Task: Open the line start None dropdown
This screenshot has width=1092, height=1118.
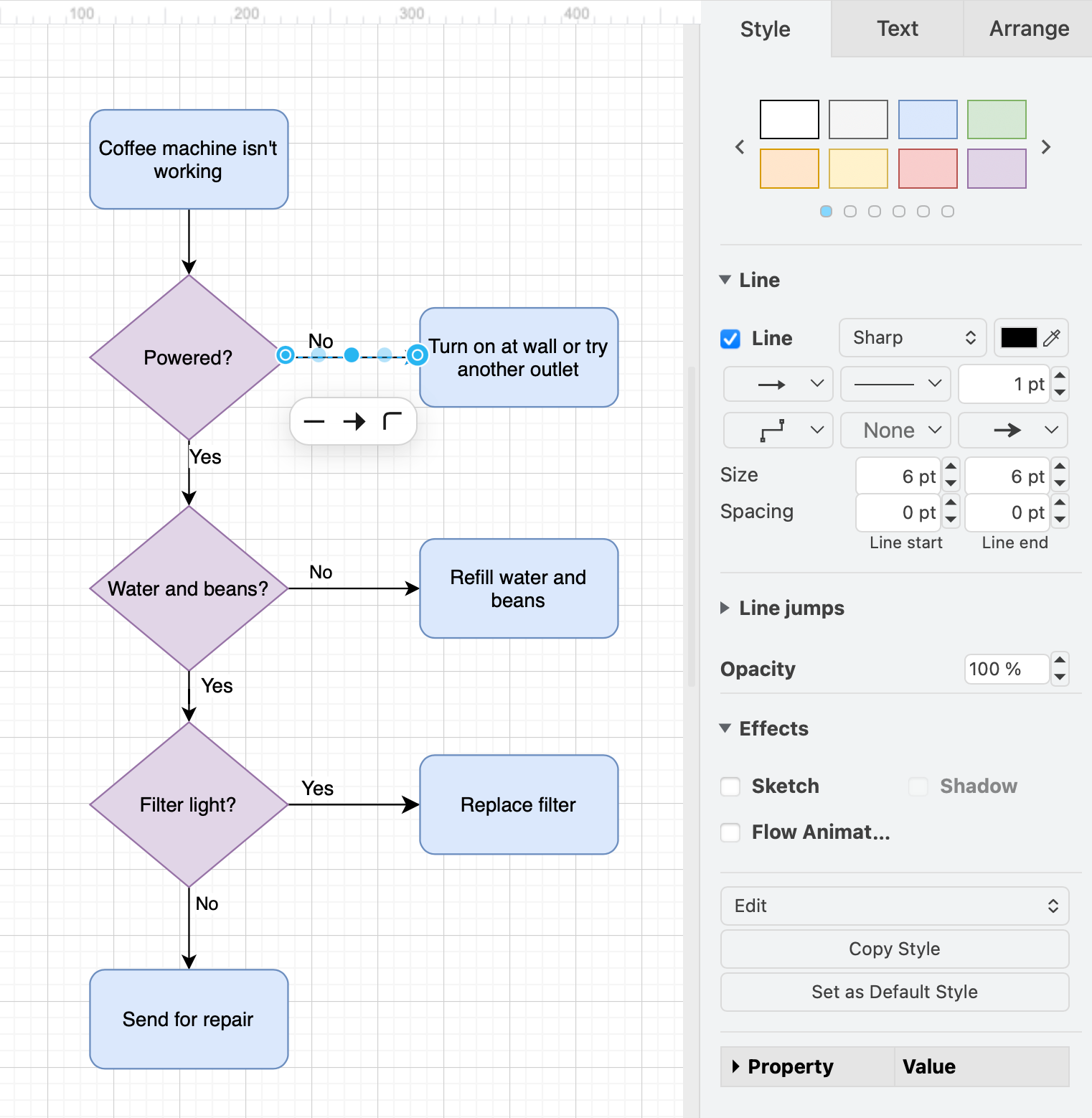Action: (895, 430)
